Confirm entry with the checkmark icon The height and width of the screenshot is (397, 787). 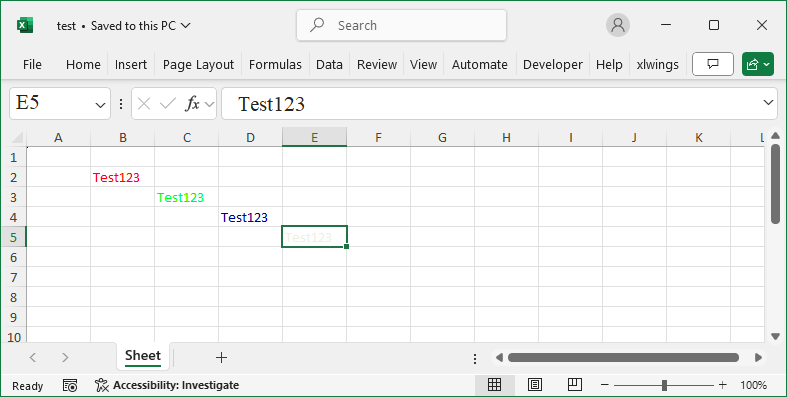click(168, 104)
